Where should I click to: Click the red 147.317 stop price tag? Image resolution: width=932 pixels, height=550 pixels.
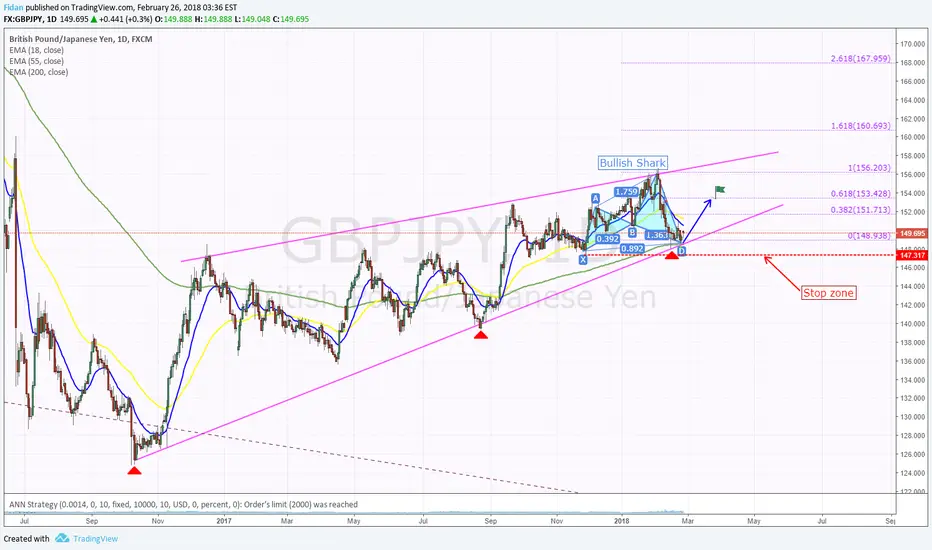pos(912,255)
